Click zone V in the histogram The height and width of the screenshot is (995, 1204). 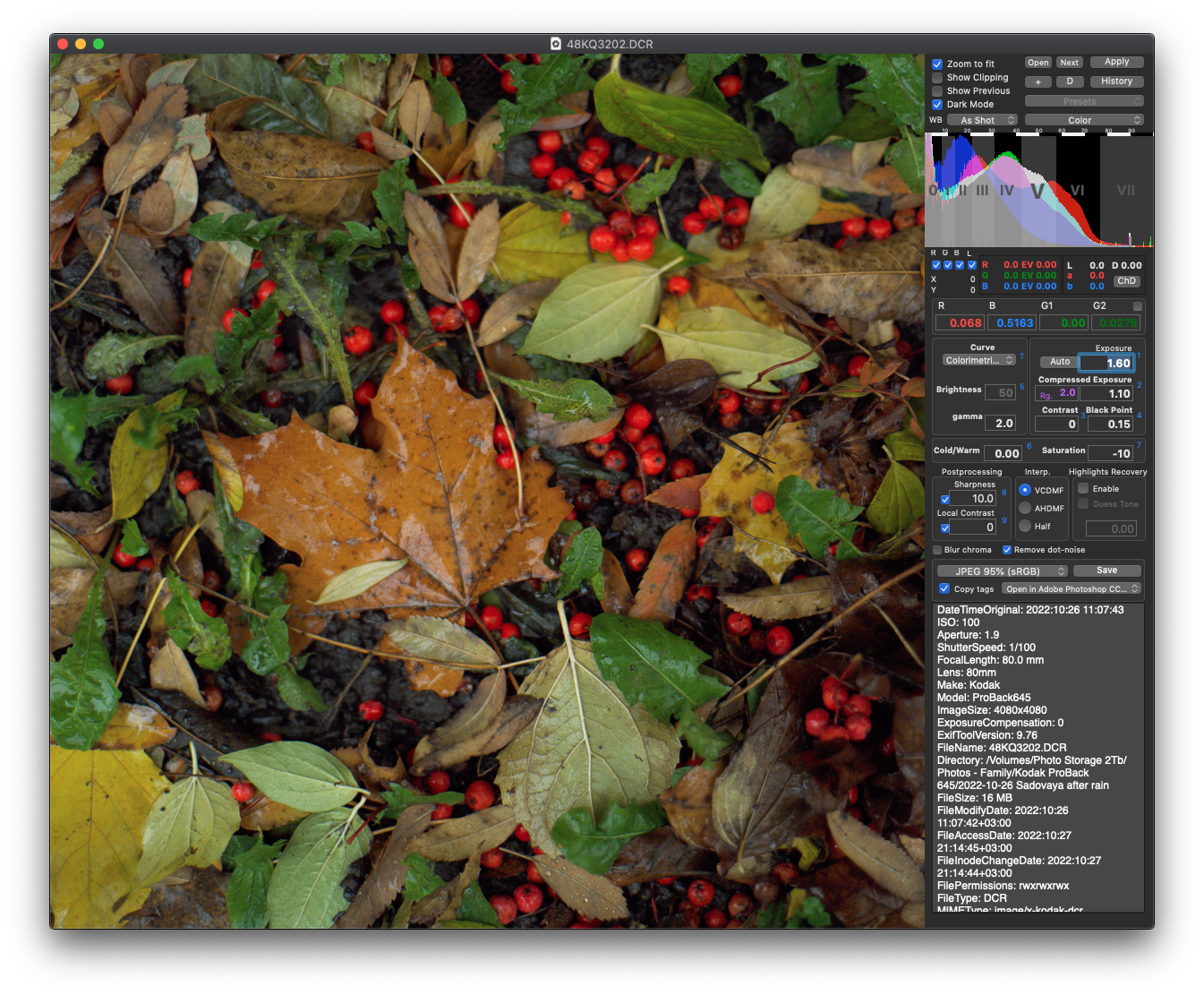pyautogui.click(x=1037, y=191)
